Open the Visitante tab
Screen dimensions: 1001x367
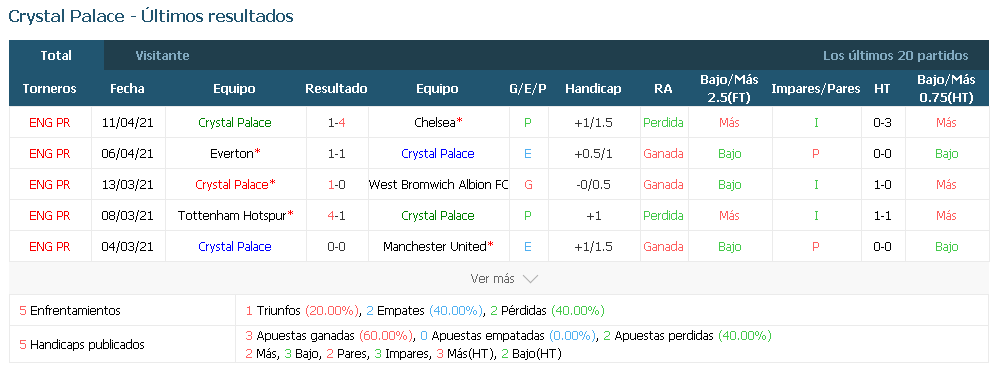(x=162, y=56)
